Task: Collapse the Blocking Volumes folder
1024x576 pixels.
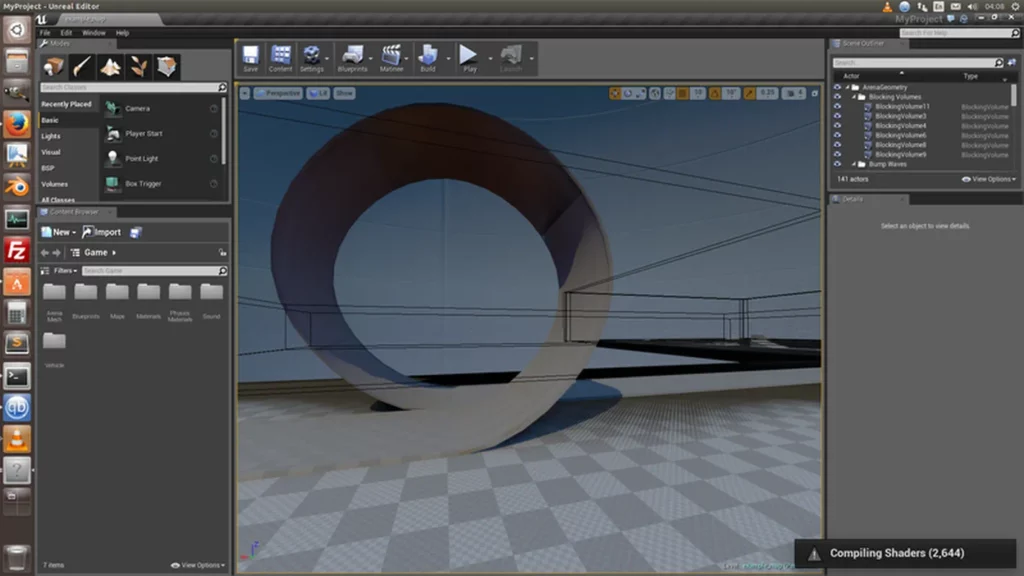Action: click(853, 97)
